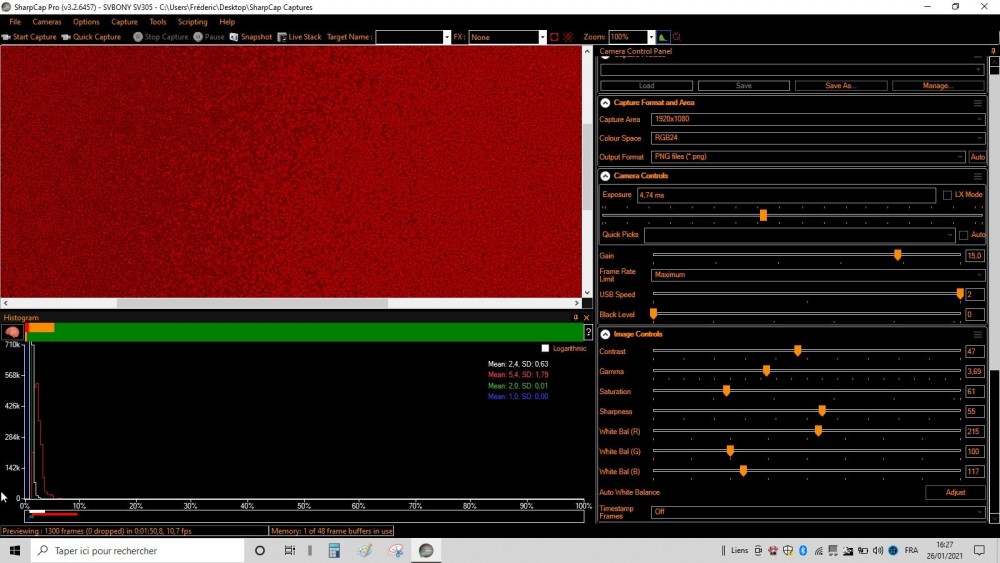This screenshot has width=1000, height=563.
Task: Enable the Auto exposure checkbox by Quick Picks
Action: click(x=963, y=235)
